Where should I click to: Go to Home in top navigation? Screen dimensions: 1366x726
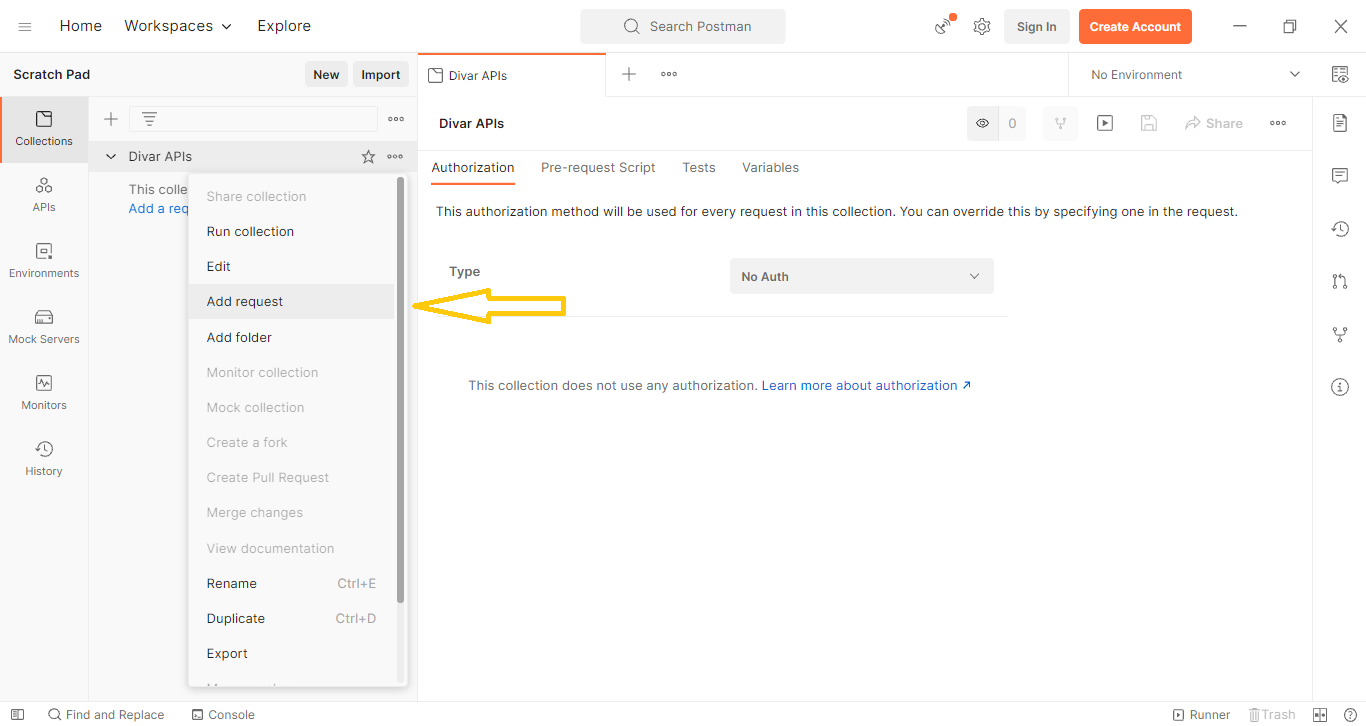point(81,26)
